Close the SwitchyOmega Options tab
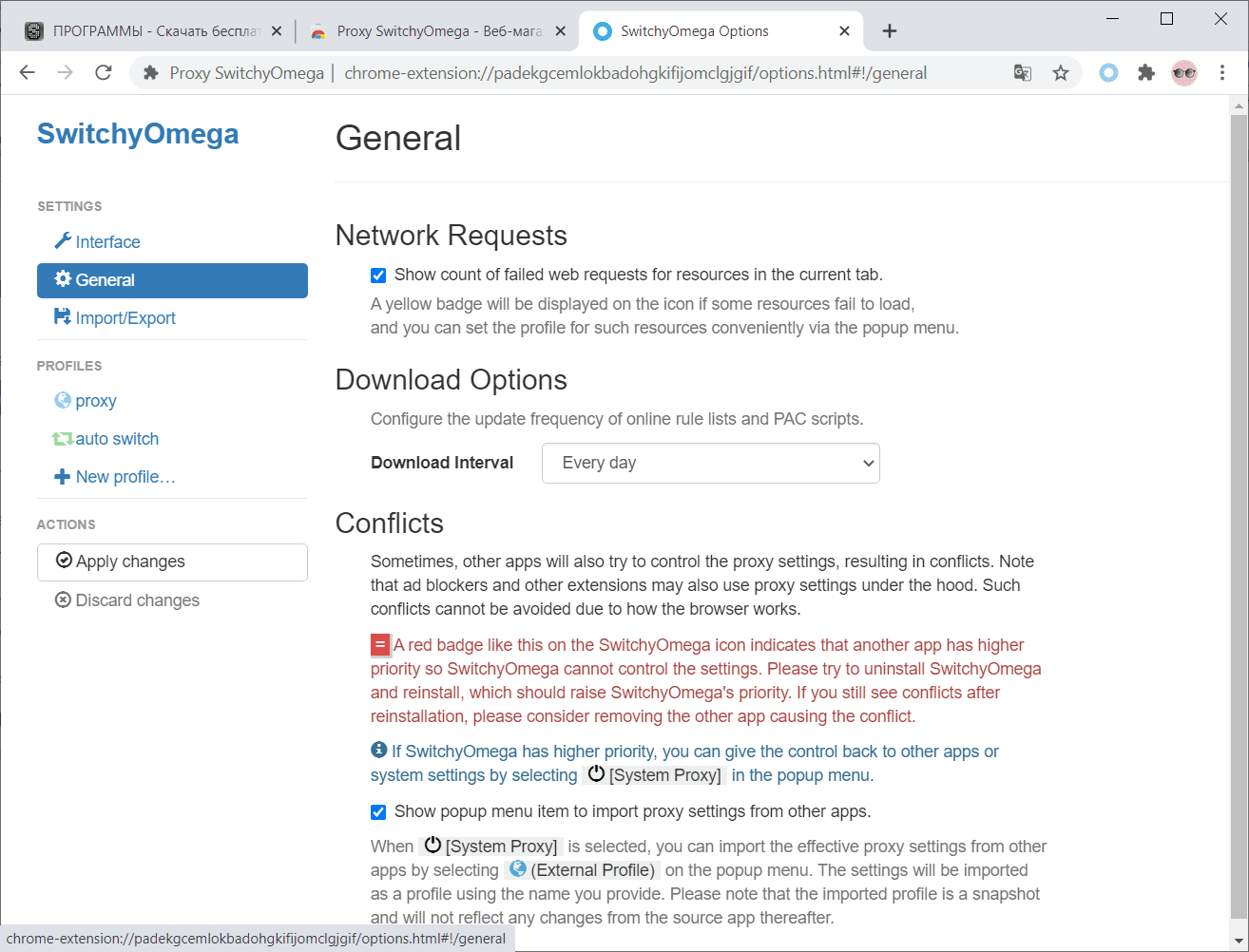This screenshot has height=952, width=1249. 844,31
